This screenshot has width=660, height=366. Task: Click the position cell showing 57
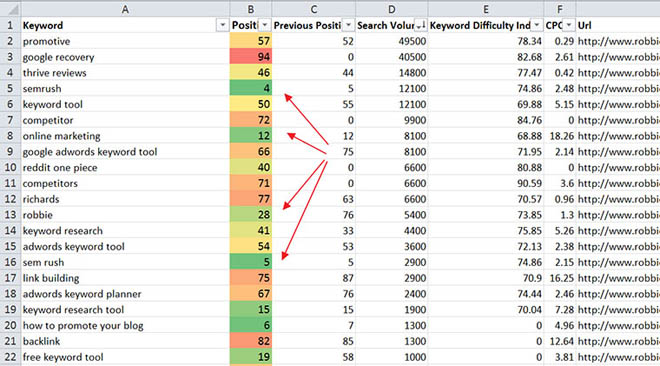(x=250, y=41)
